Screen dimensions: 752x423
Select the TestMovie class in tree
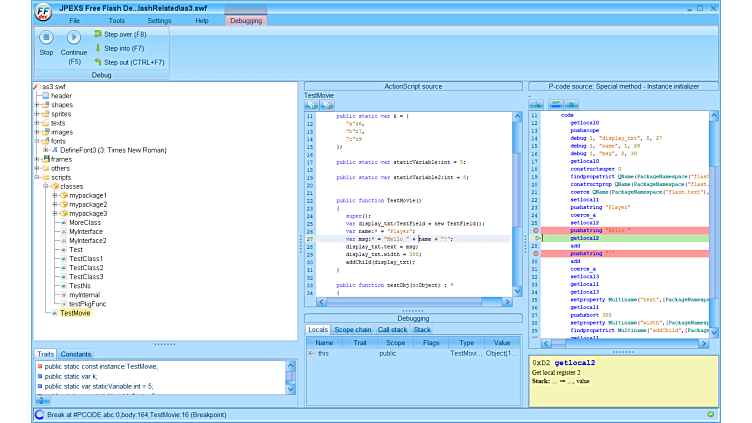click(x=75, y=313)
